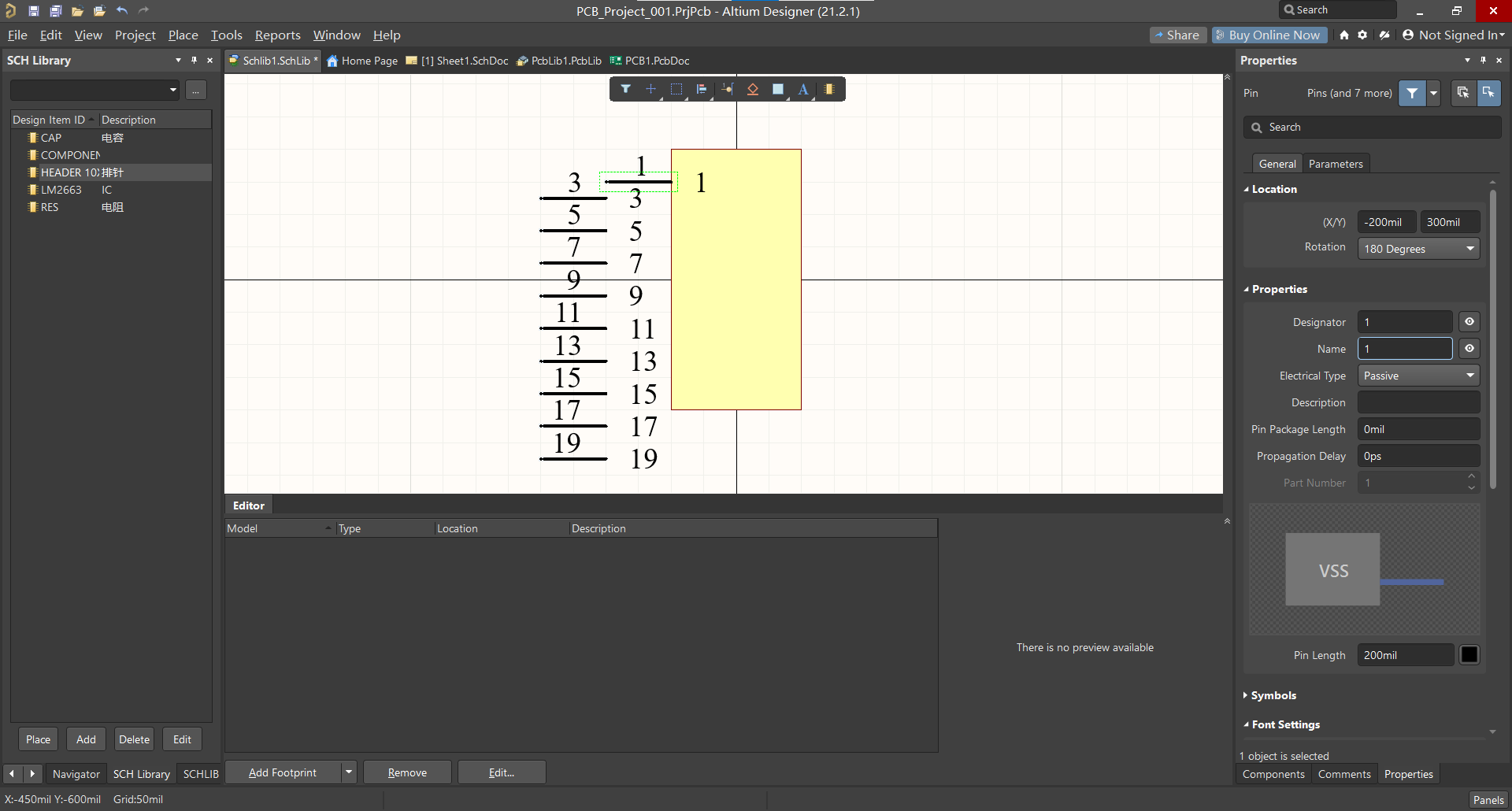1512x811 pixels.
Task: Click the Description input field
Action: [1419, 402]
